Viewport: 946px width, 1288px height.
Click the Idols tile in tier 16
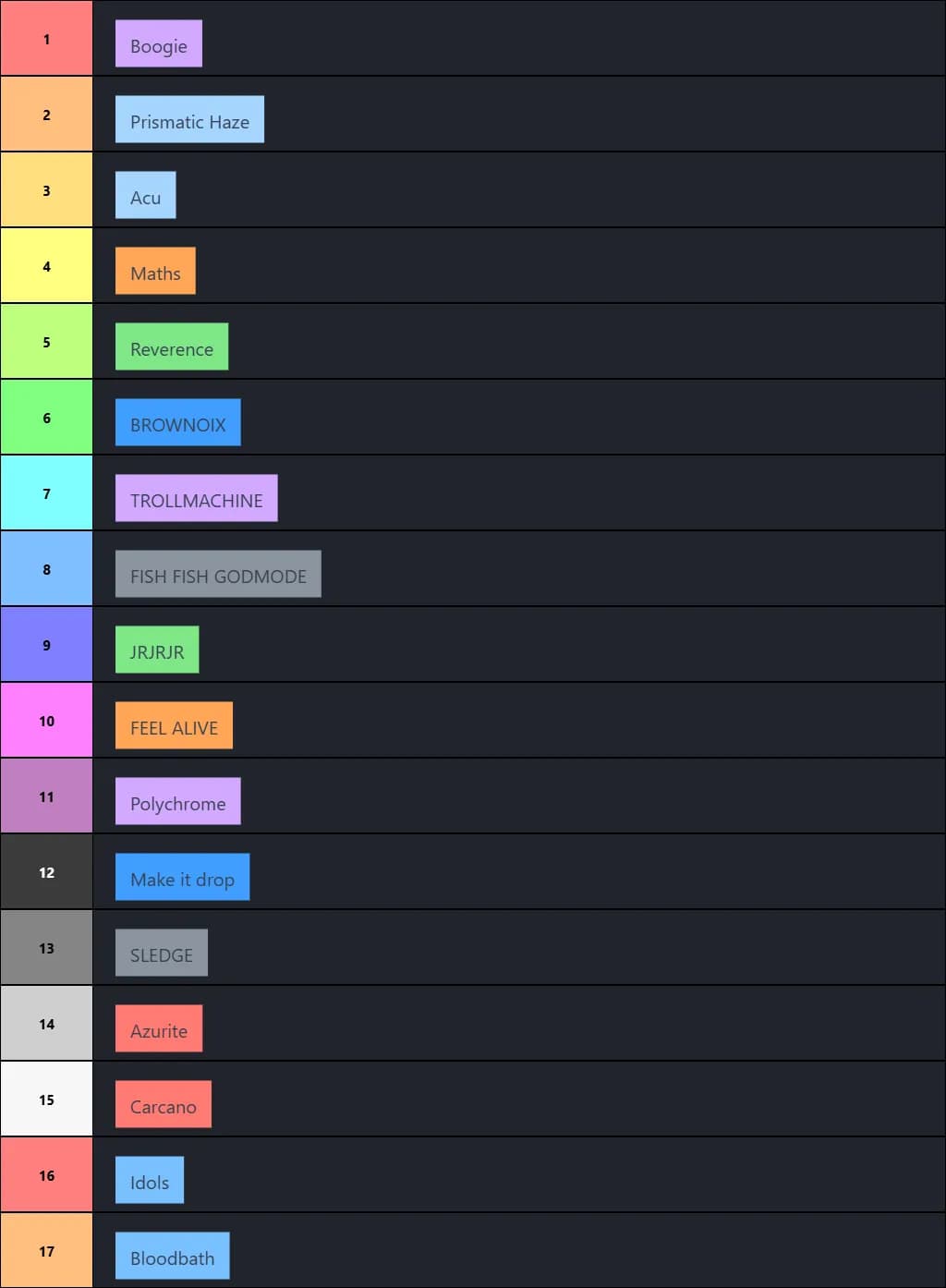pos(149,1179)
